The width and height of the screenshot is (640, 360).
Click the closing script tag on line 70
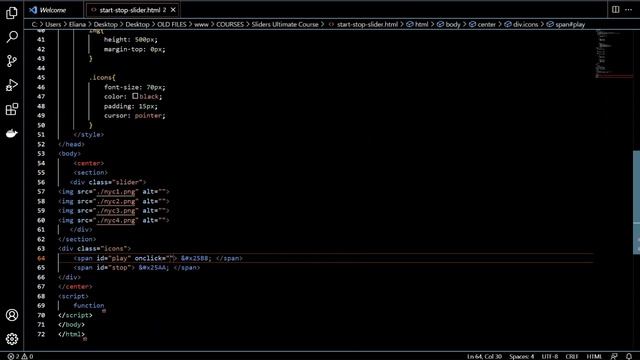75,315
